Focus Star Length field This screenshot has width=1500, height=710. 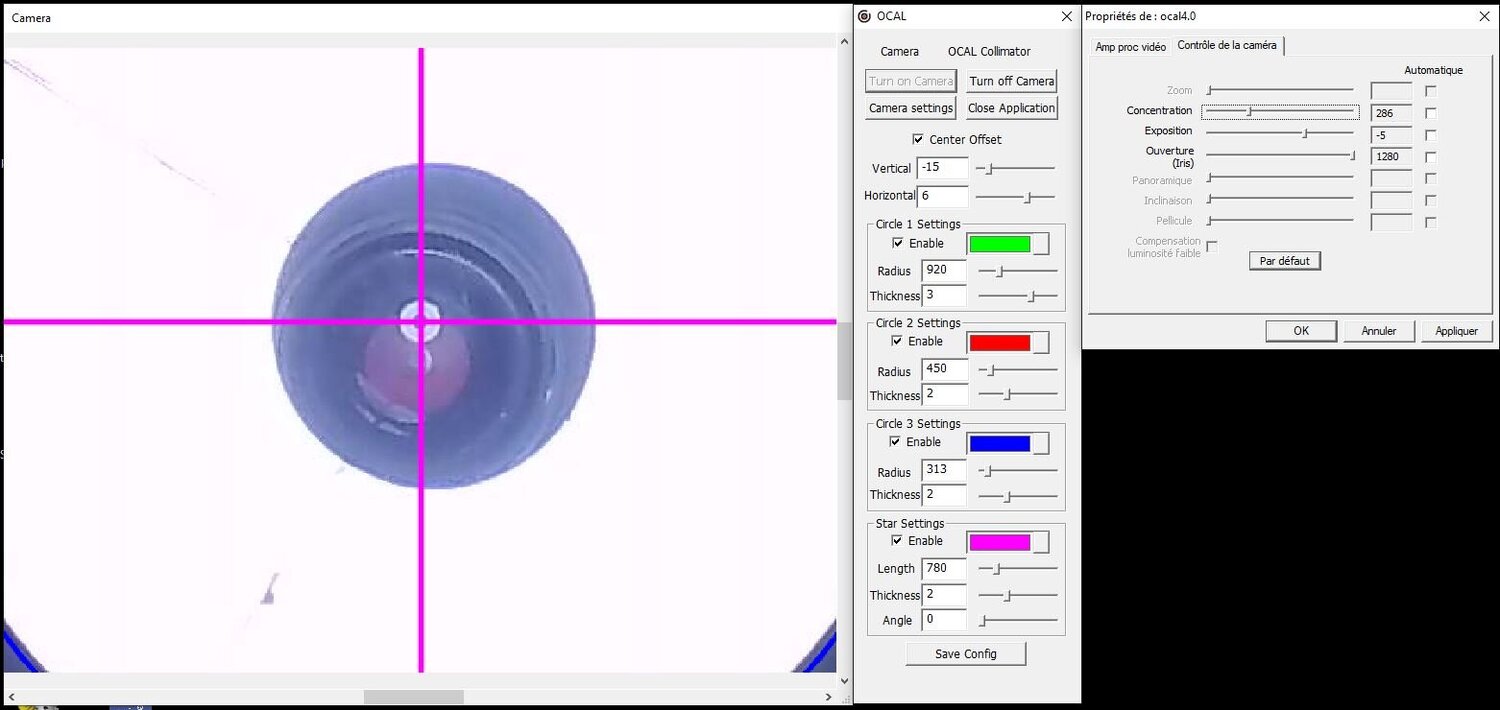pyautogui.click(x=944, y=568)
